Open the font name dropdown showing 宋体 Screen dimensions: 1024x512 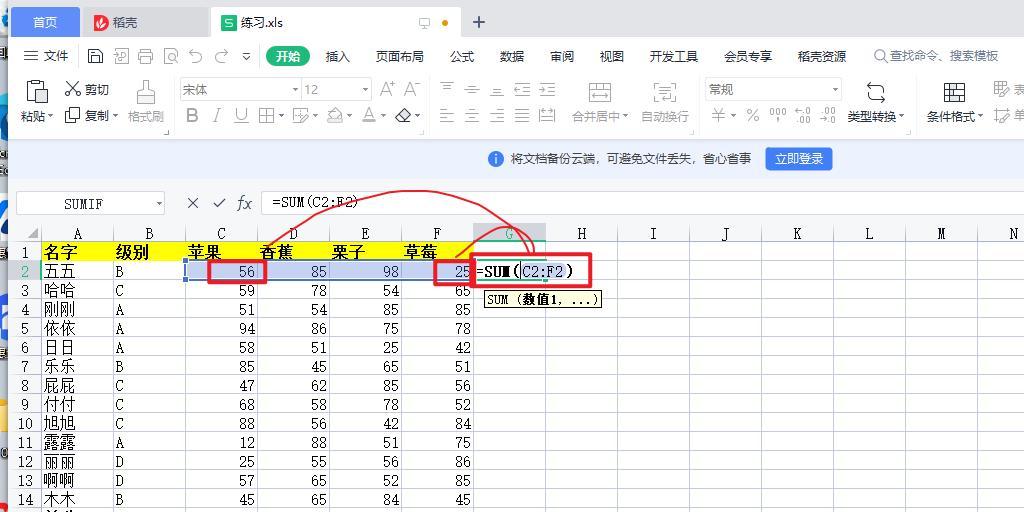[296, 89]
